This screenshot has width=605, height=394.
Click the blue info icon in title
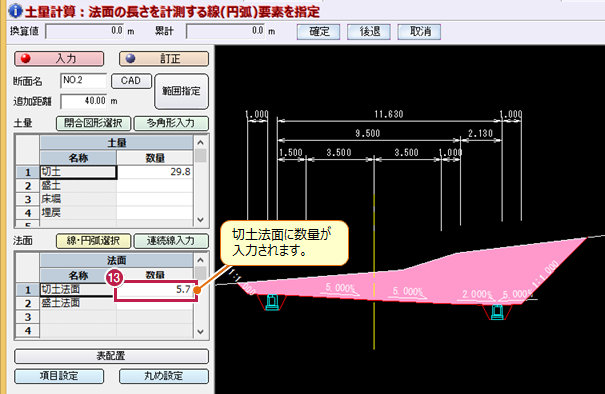coord(15,11)
